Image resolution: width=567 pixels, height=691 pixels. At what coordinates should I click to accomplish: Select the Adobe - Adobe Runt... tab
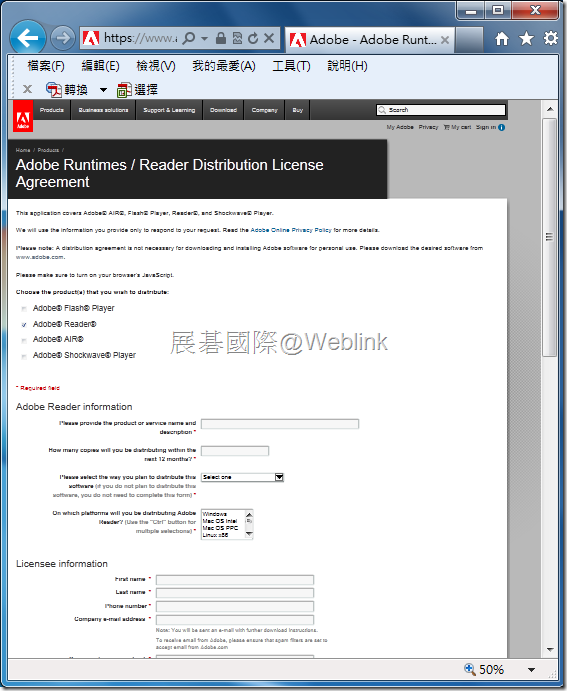coord(369,40)
